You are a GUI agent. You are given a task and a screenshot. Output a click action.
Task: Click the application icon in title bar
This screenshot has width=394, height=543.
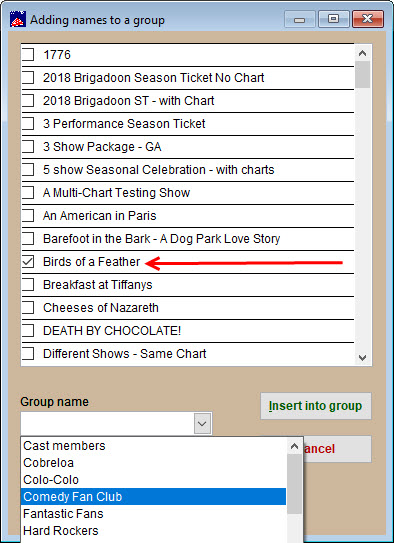tap(18, 19)
